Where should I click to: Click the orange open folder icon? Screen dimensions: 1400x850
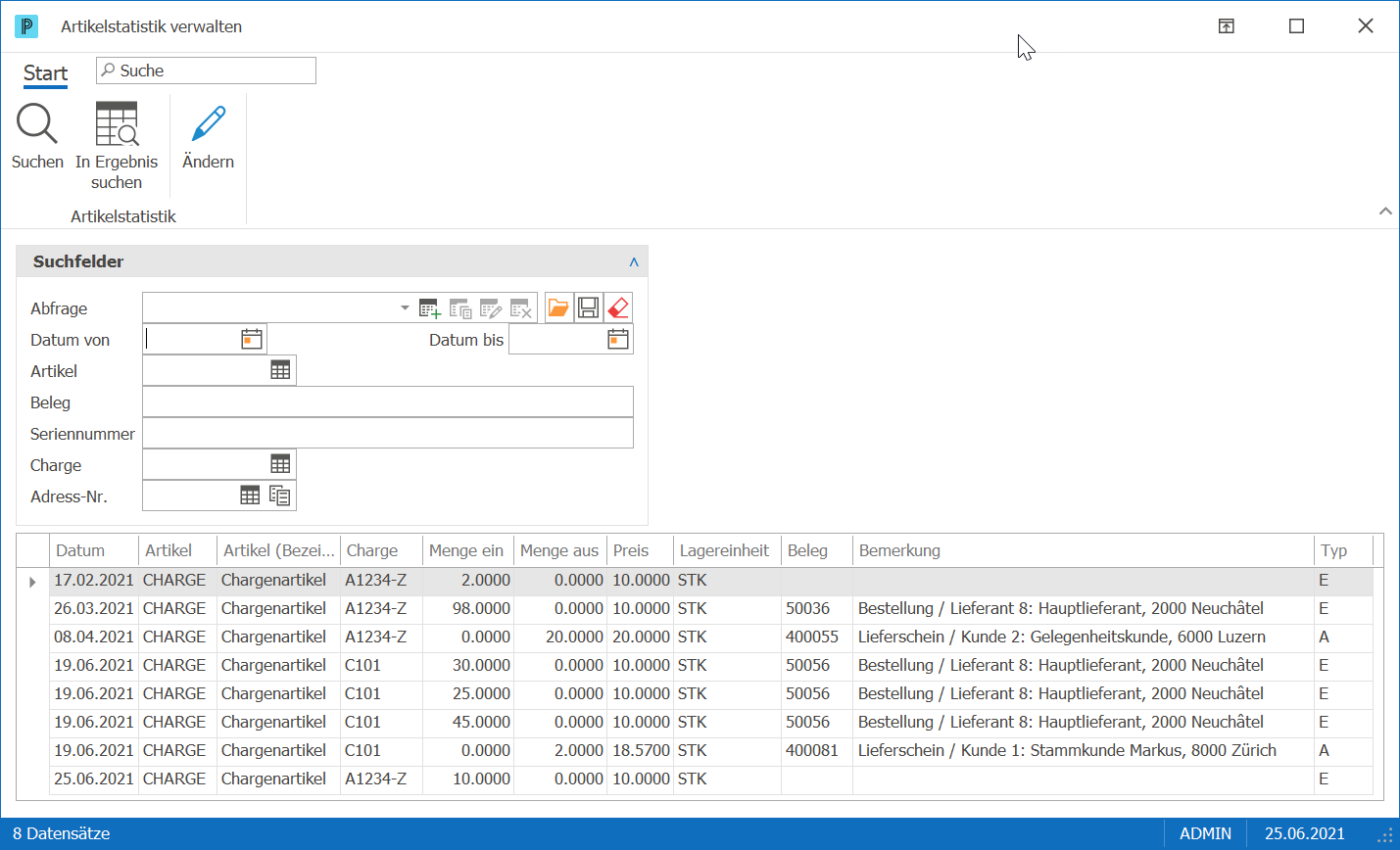pyautogui.click(x=558, y=308)
